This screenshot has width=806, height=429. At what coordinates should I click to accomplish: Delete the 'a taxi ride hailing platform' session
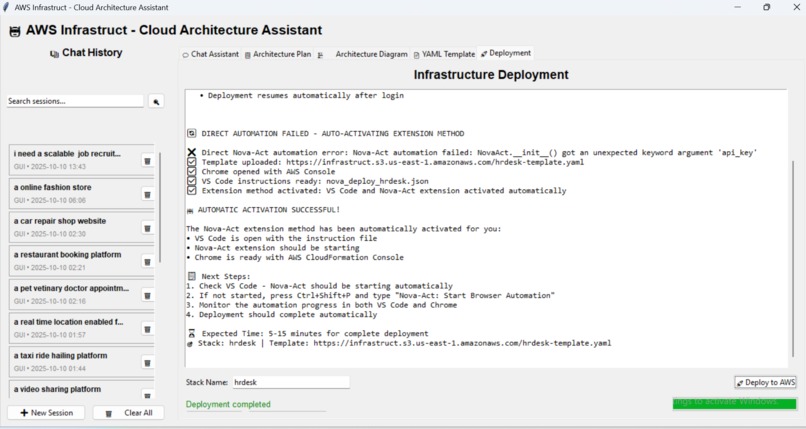147,363
